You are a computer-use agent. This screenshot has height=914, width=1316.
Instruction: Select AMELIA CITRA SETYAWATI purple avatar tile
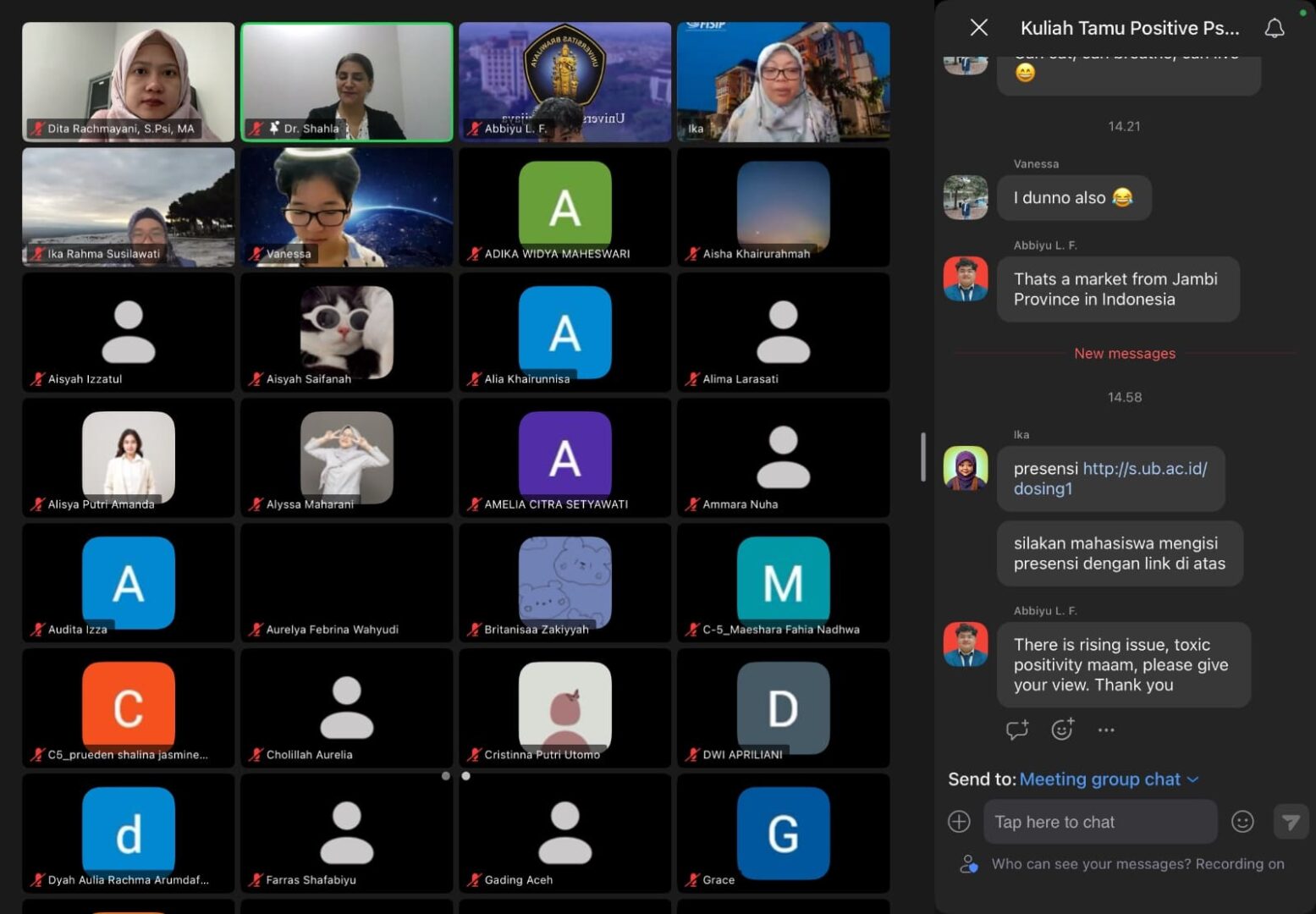click(565, 458)
